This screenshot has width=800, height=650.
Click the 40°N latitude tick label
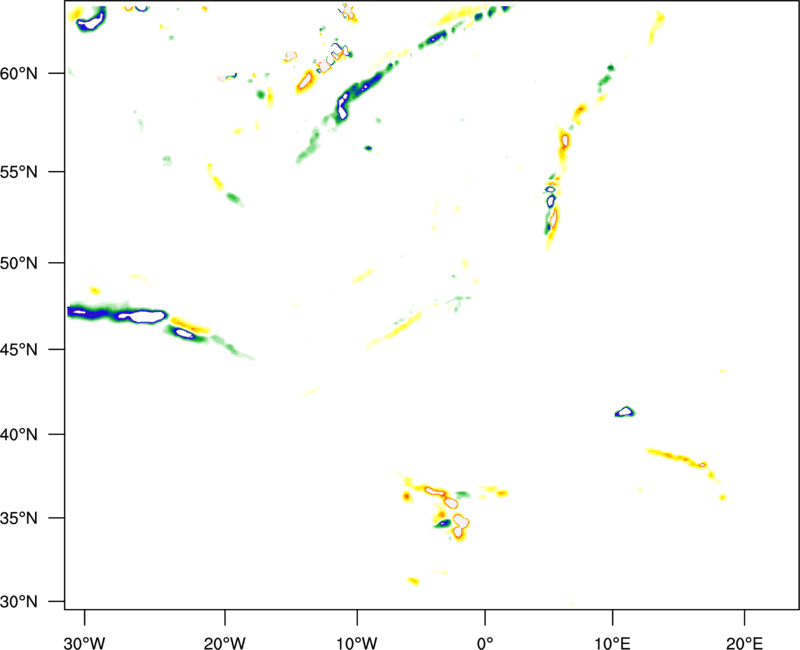[x=19, y=435]
